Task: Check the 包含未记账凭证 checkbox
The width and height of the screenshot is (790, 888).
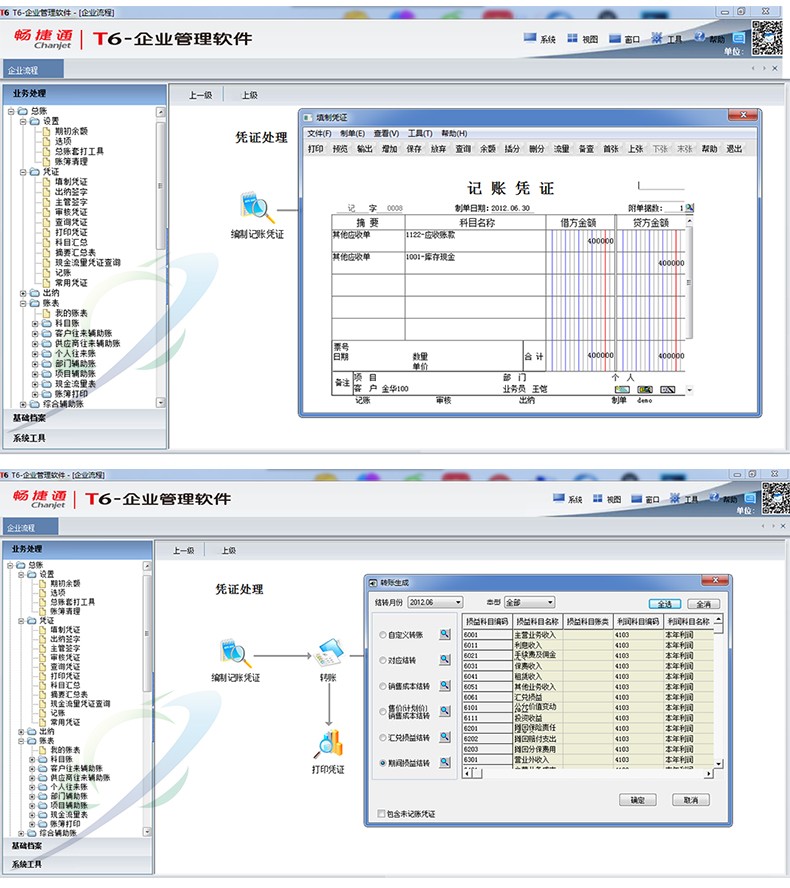Action: coord(381,813)
